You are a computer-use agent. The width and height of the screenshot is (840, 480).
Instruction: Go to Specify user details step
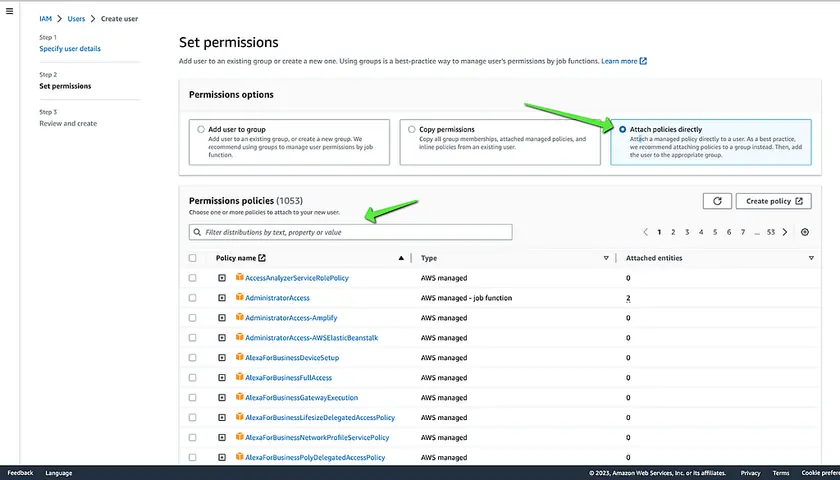70,49
